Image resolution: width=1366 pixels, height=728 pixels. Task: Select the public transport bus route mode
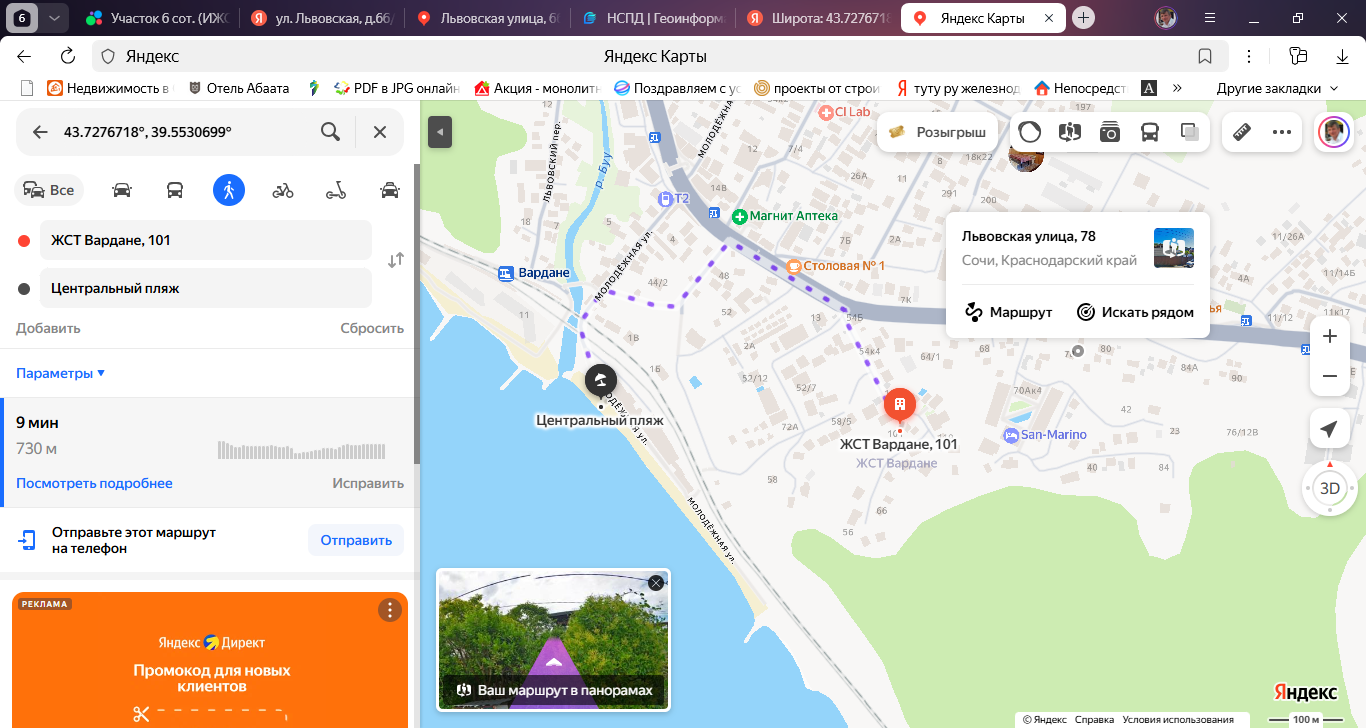coord(175,190)
